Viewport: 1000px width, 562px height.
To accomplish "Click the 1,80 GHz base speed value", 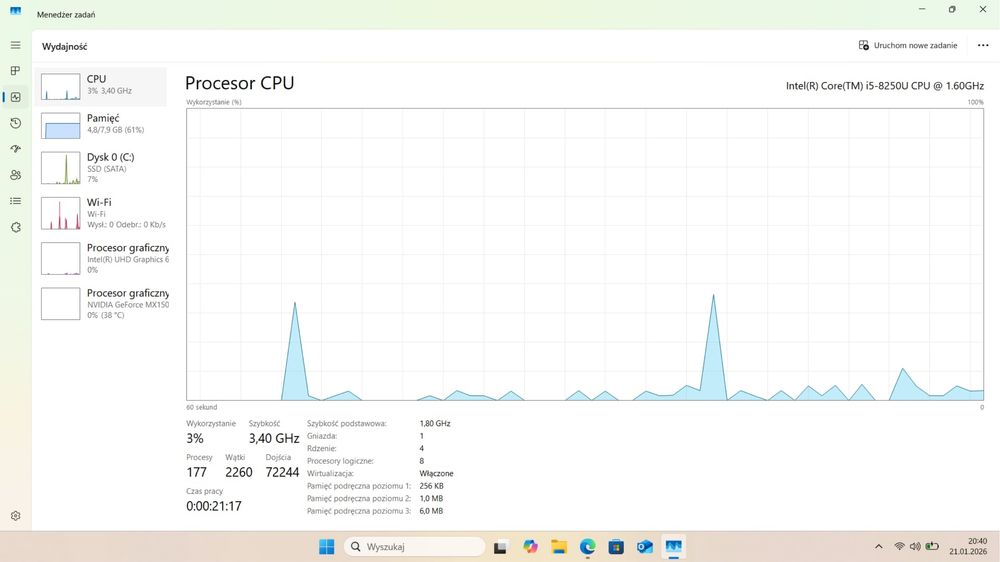I will 435,423.
